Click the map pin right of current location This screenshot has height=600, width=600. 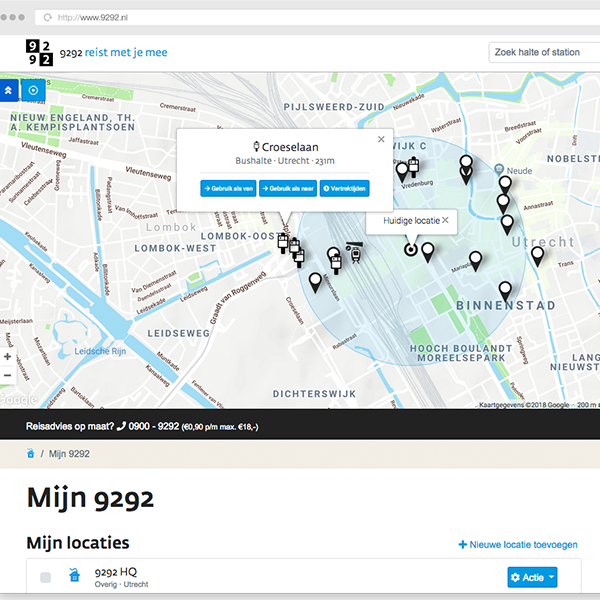pos(427,253)
